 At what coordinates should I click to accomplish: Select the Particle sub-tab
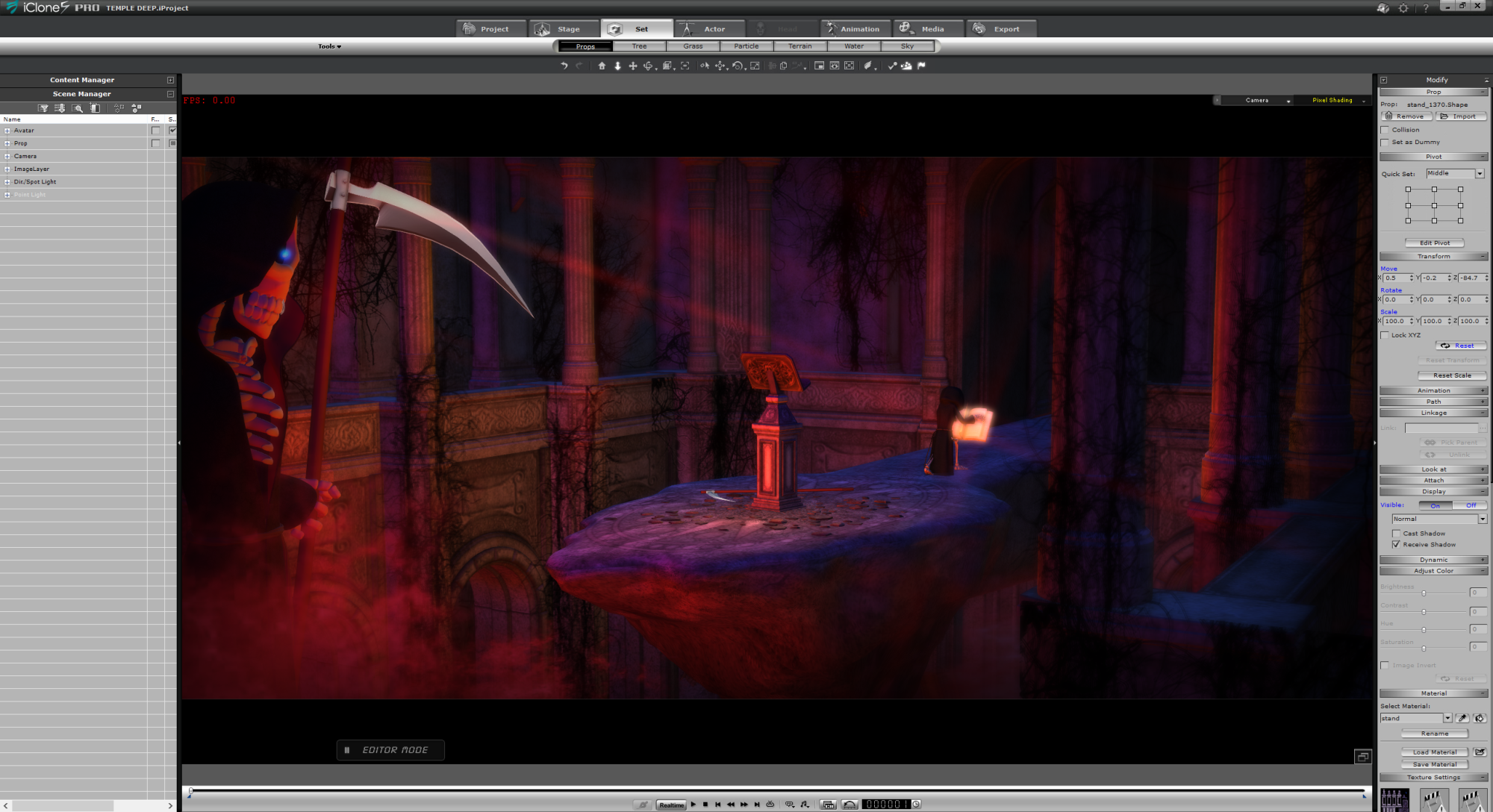click(x=746, y=46)
